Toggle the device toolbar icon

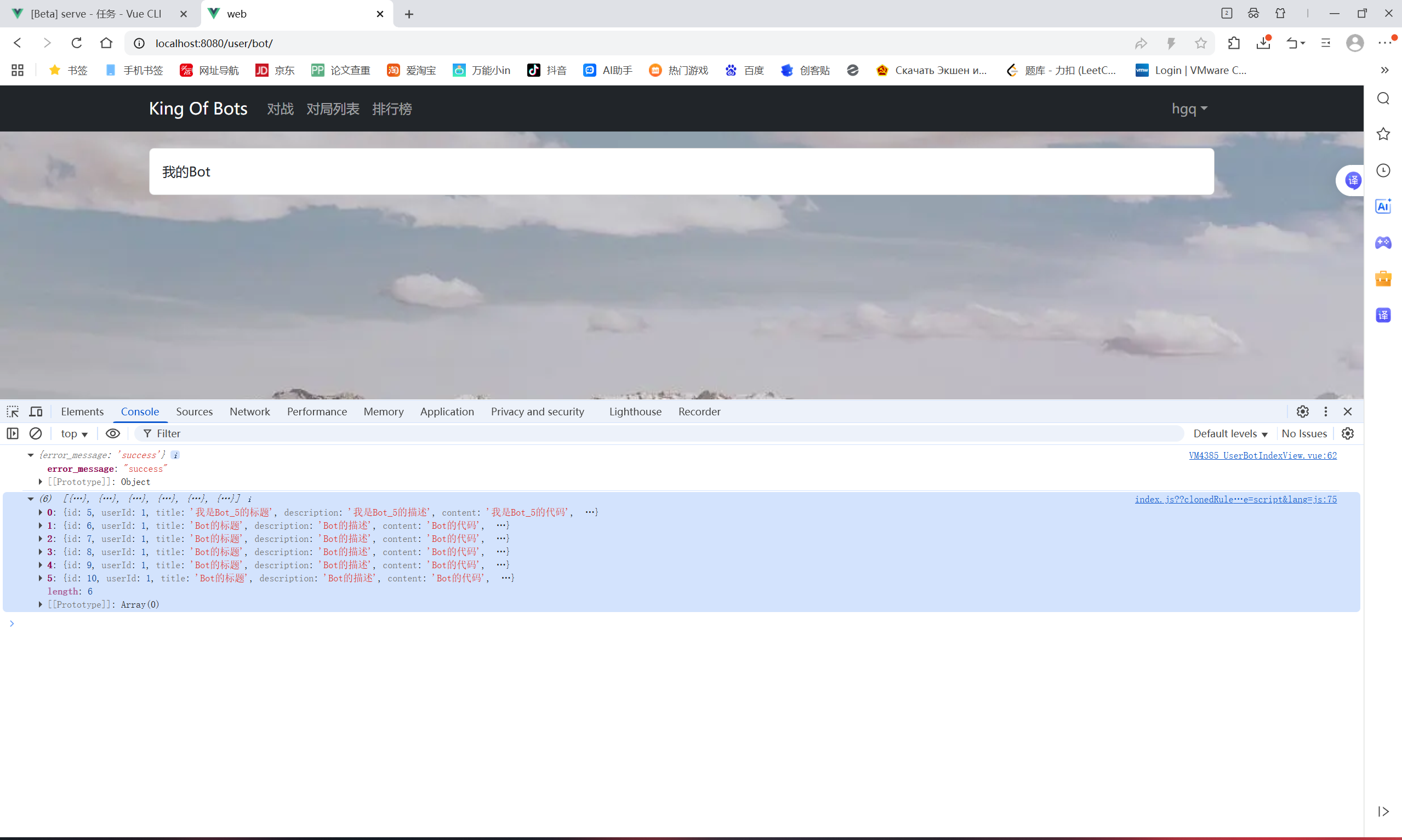coord(36,412)
